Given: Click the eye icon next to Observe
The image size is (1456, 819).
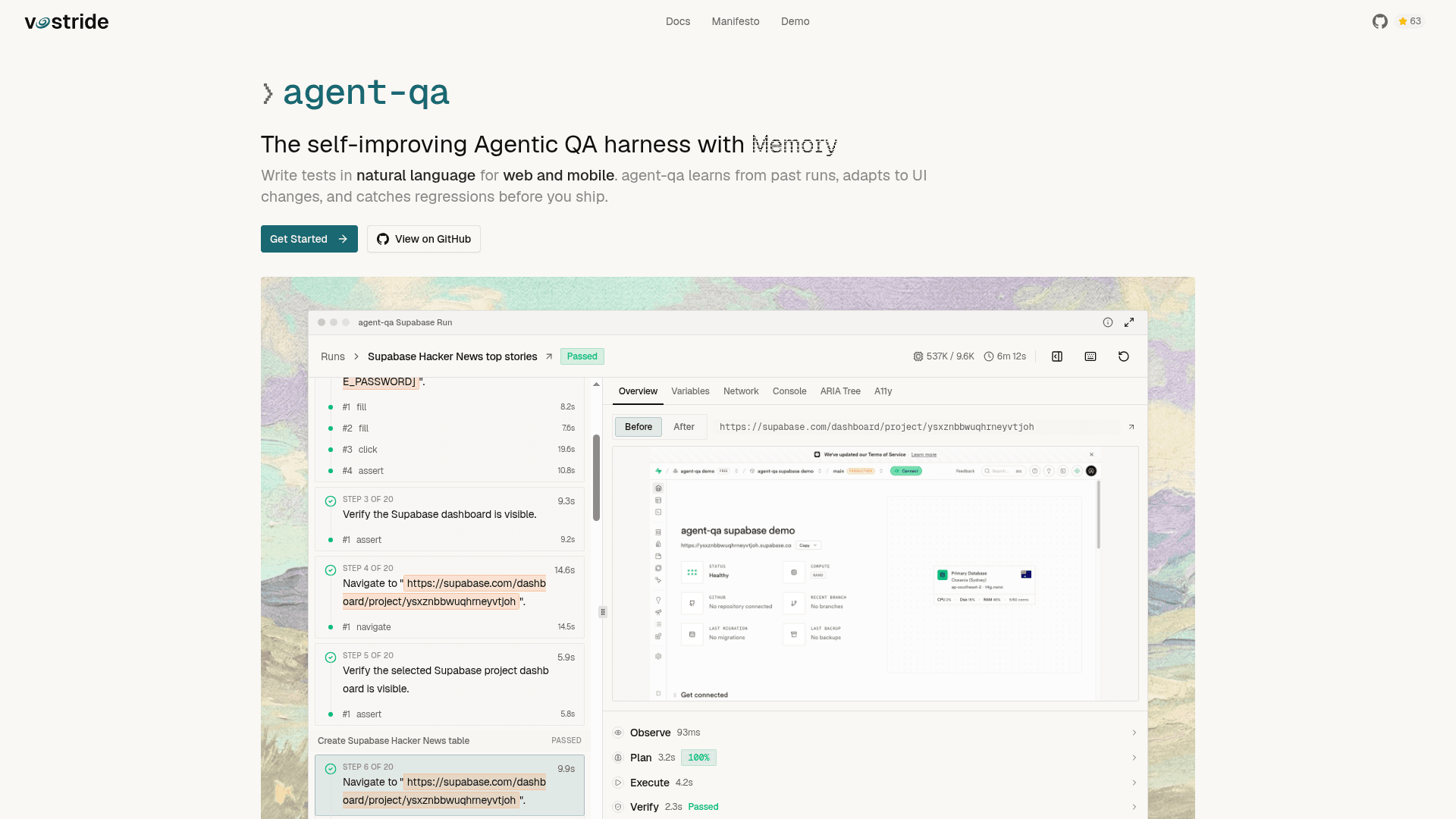Looking at the screenshot, I should click(618, 733).
